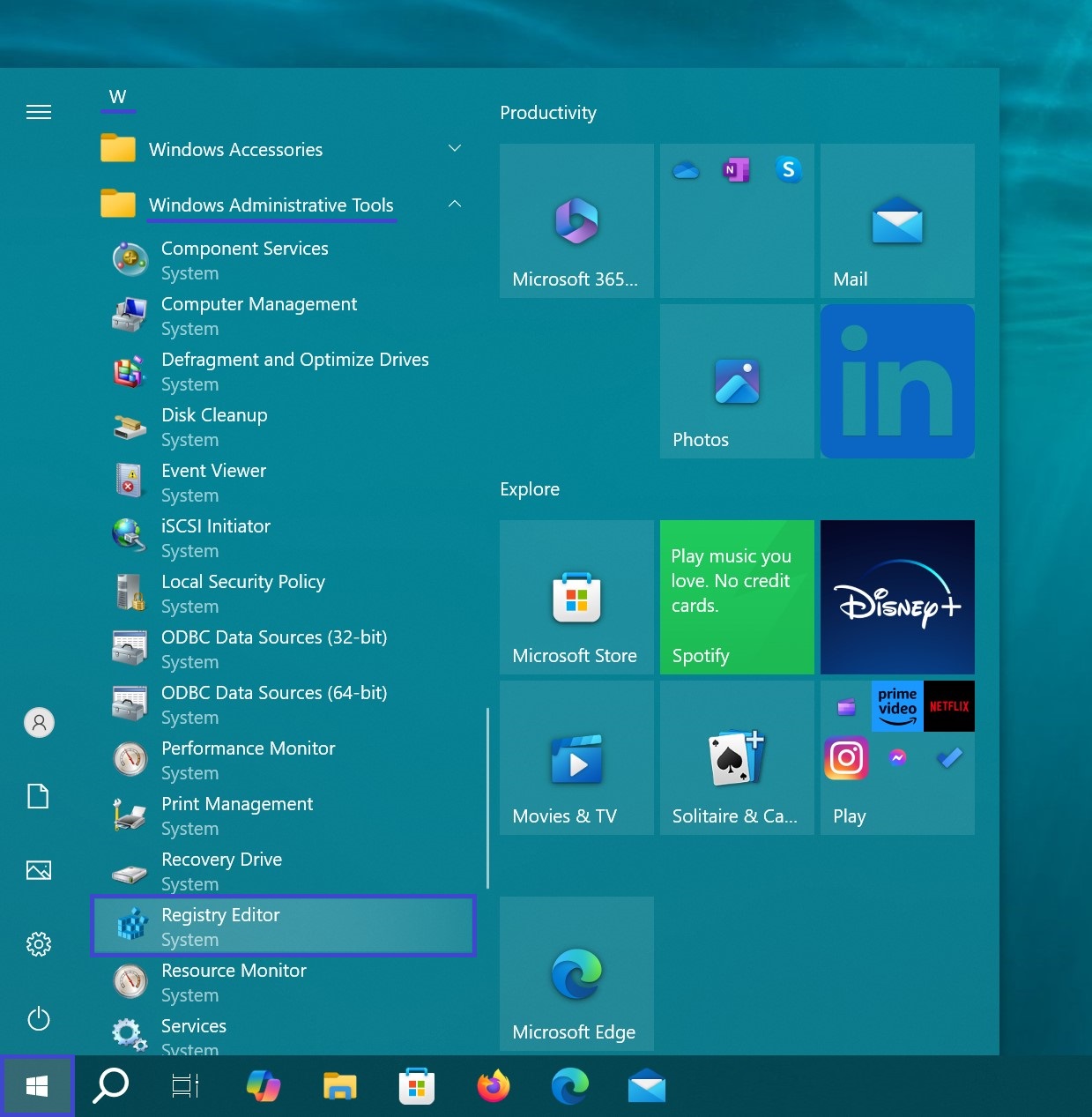
Task: Click the Administrative Tools collapse chevron
Action: point(455,204)
